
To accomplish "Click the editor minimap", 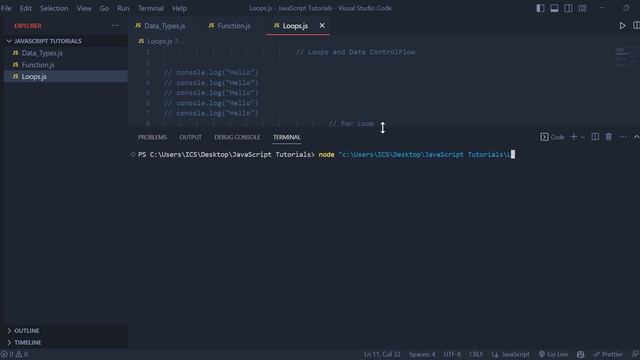I will click(627, 57).
